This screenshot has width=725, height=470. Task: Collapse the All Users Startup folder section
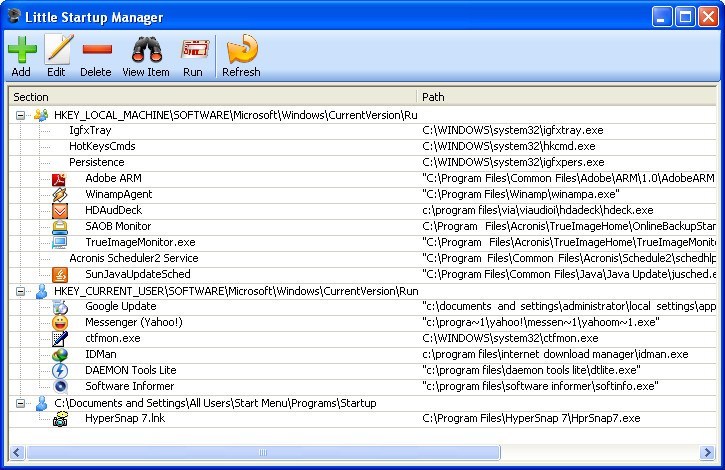(20, 403)
